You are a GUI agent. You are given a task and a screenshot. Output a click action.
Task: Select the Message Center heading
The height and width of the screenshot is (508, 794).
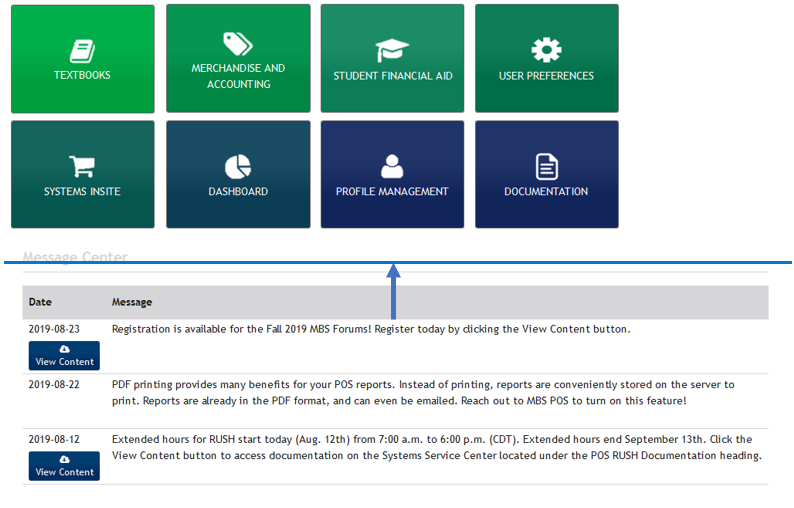tap(75, 258)
